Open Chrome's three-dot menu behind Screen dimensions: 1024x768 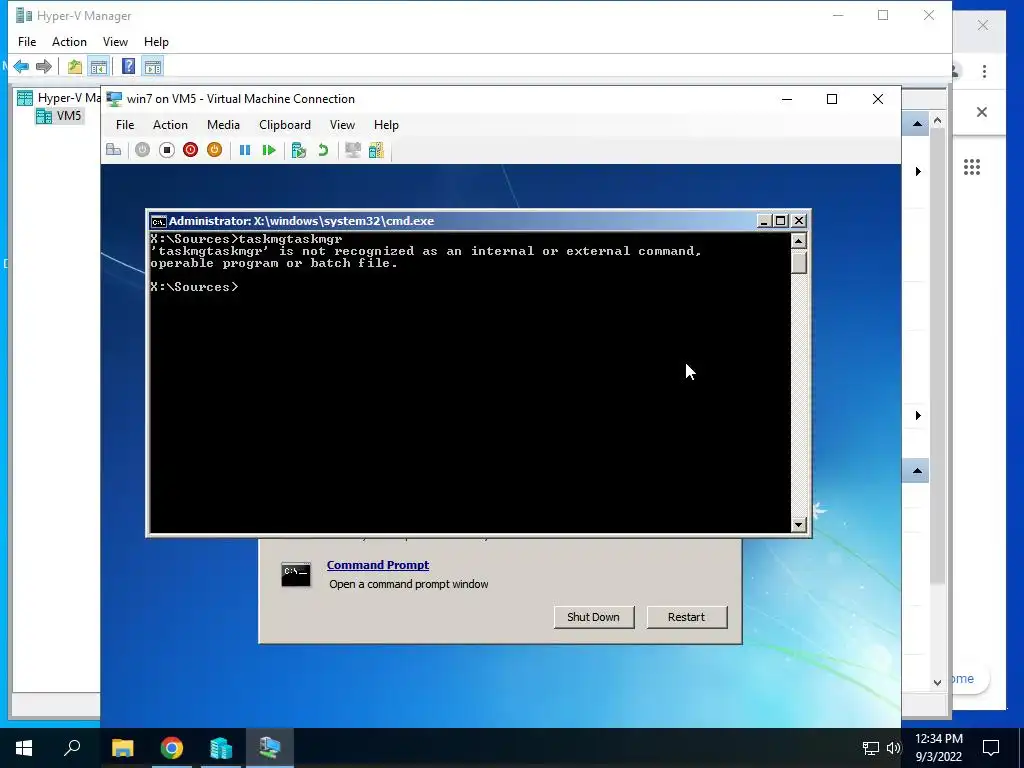984,71
